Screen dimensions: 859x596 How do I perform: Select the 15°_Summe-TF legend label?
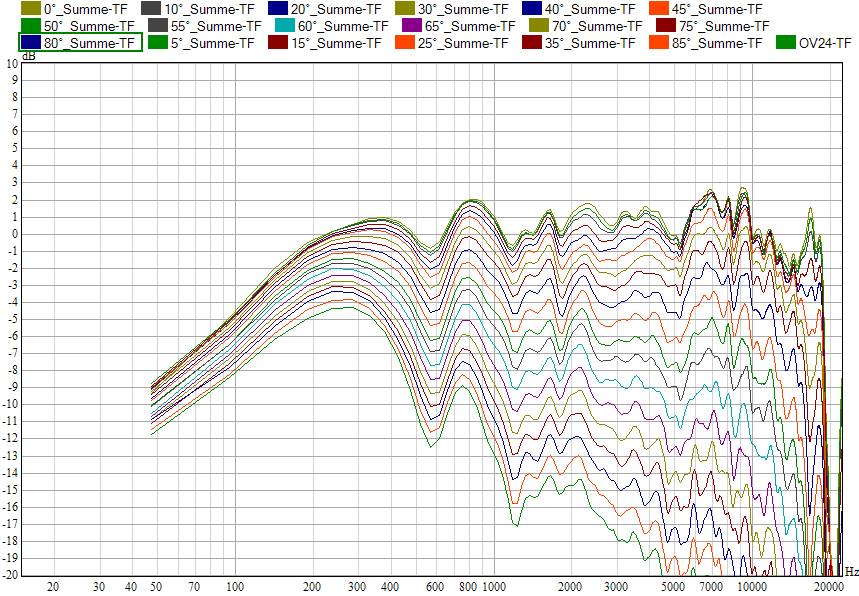pos(336,43)
